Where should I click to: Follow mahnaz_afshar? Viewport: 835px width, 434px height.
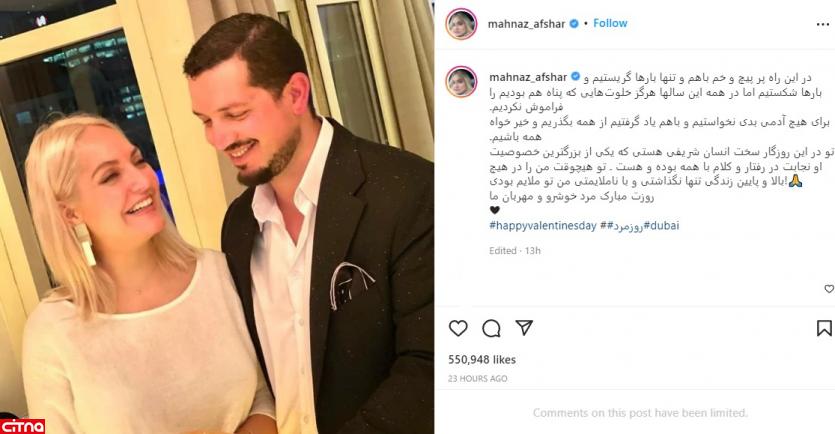pyautogui.click(x=610, y=23)
